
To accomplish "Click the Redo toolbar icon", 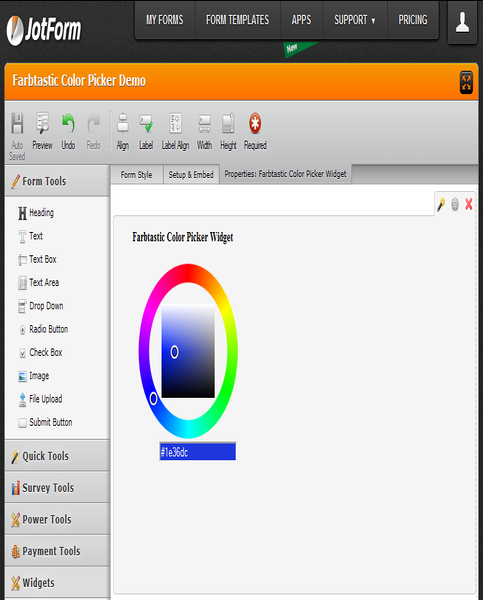I will click(93, 131).
